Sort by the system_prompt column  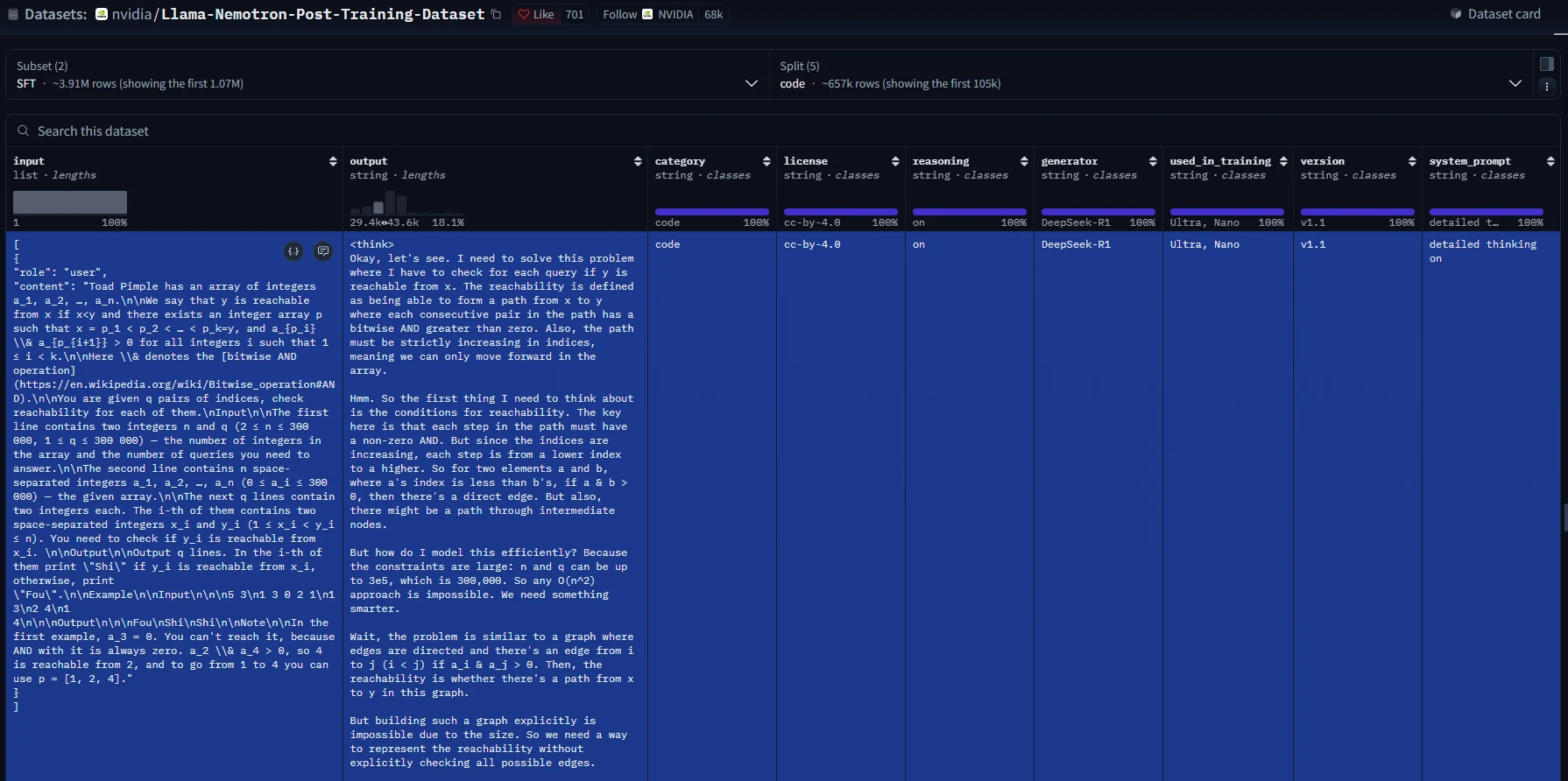click(x=1550, y=162)
